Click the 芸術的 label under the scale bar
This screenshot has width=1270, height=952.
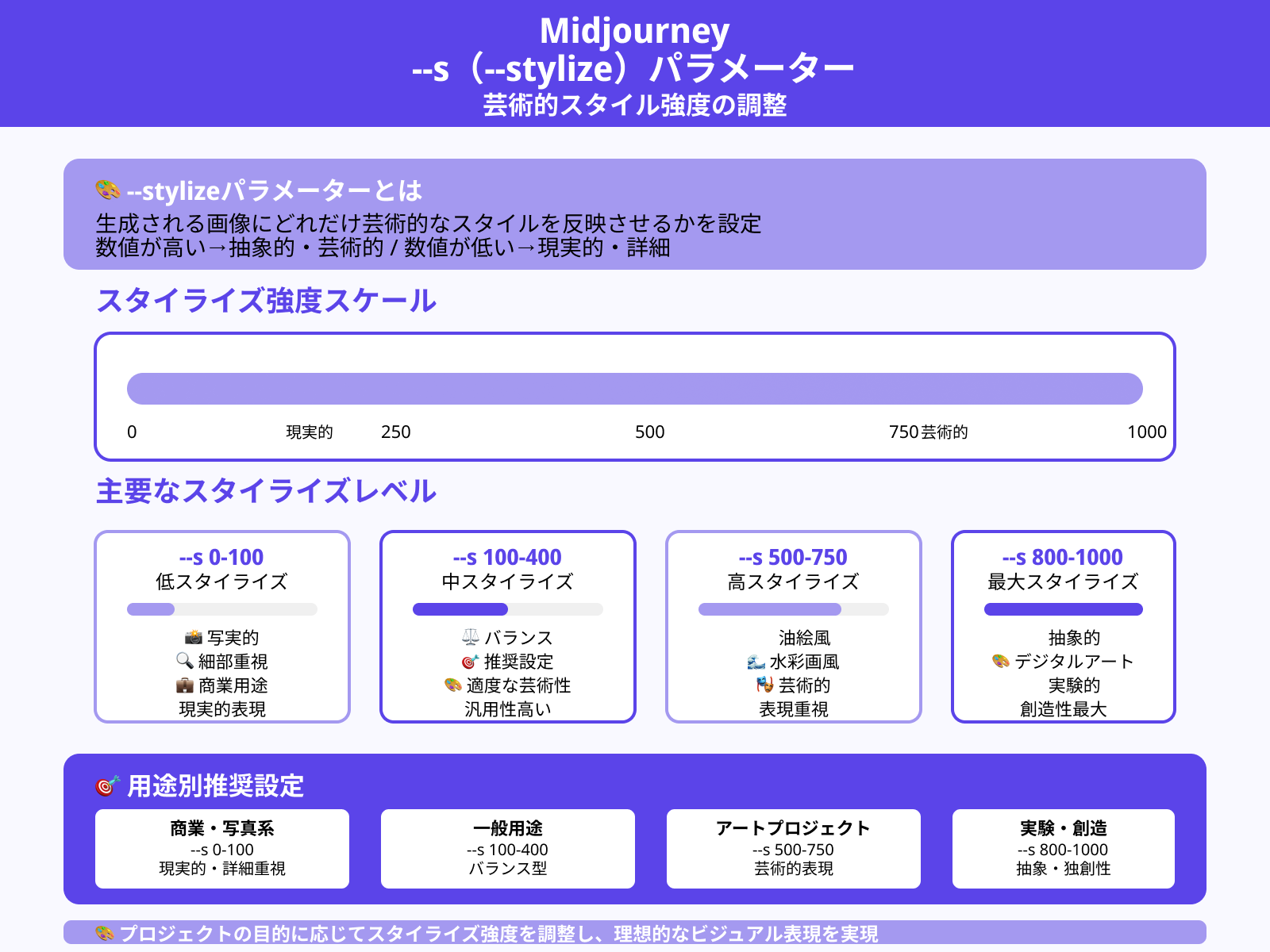(x=945, y=432)
